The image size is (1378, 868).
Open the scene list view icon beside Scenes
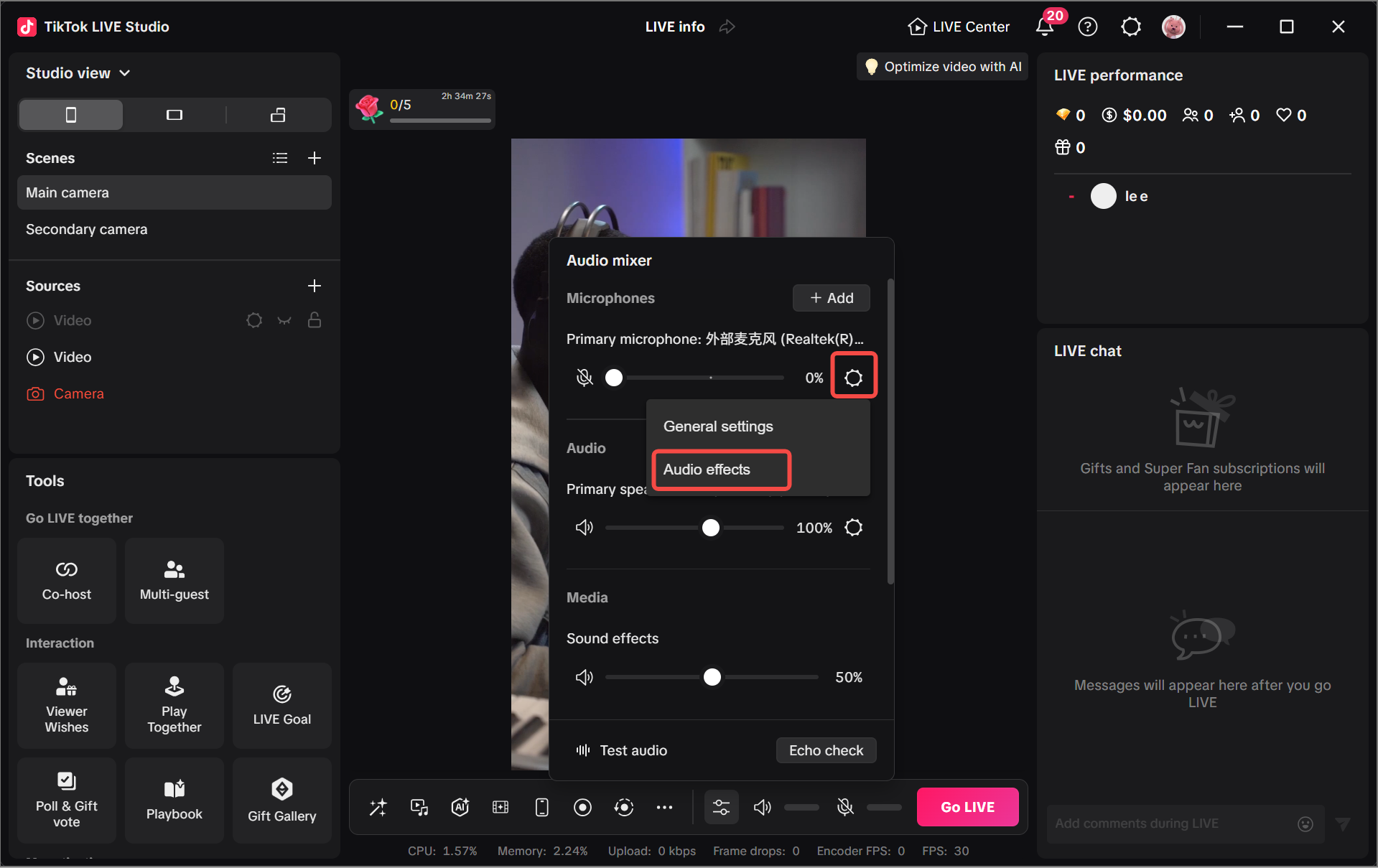click(279, 158)
